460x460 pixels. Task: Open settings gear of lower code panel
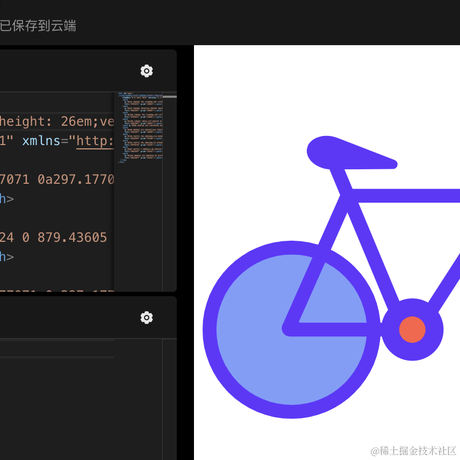tap(147, 317)
